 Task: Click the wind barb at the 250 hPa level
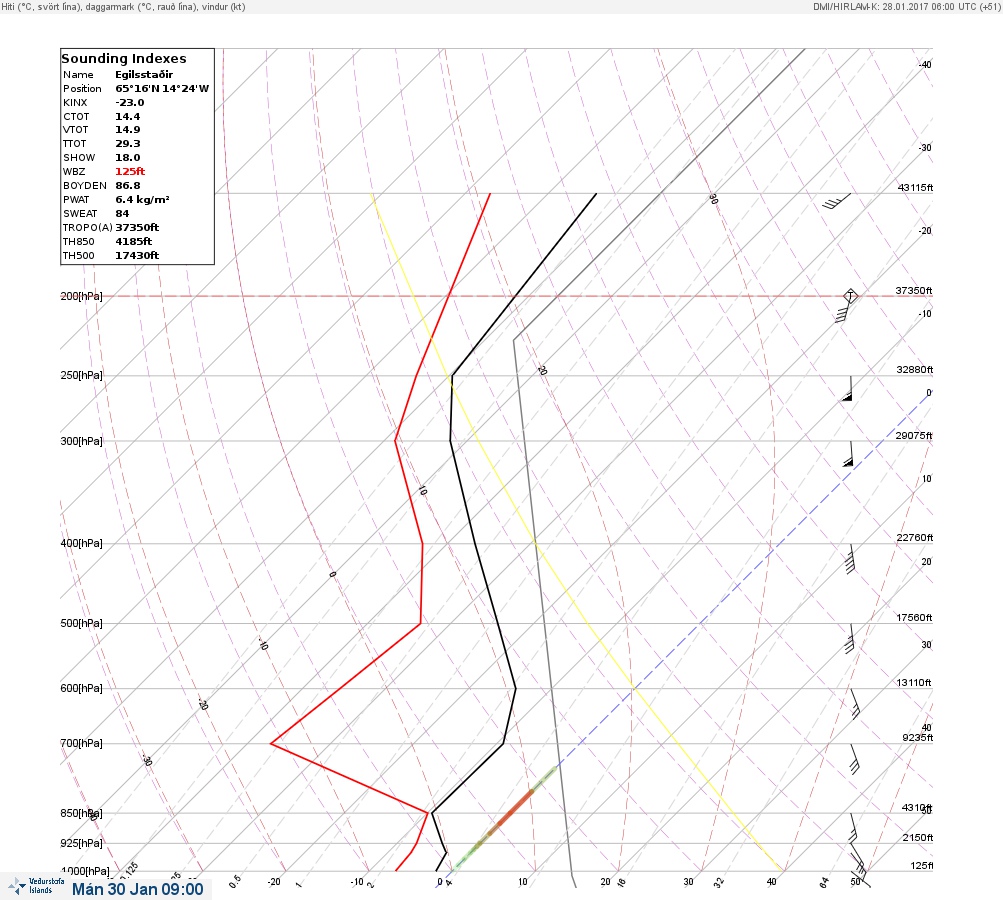click(x=848, y=389)
